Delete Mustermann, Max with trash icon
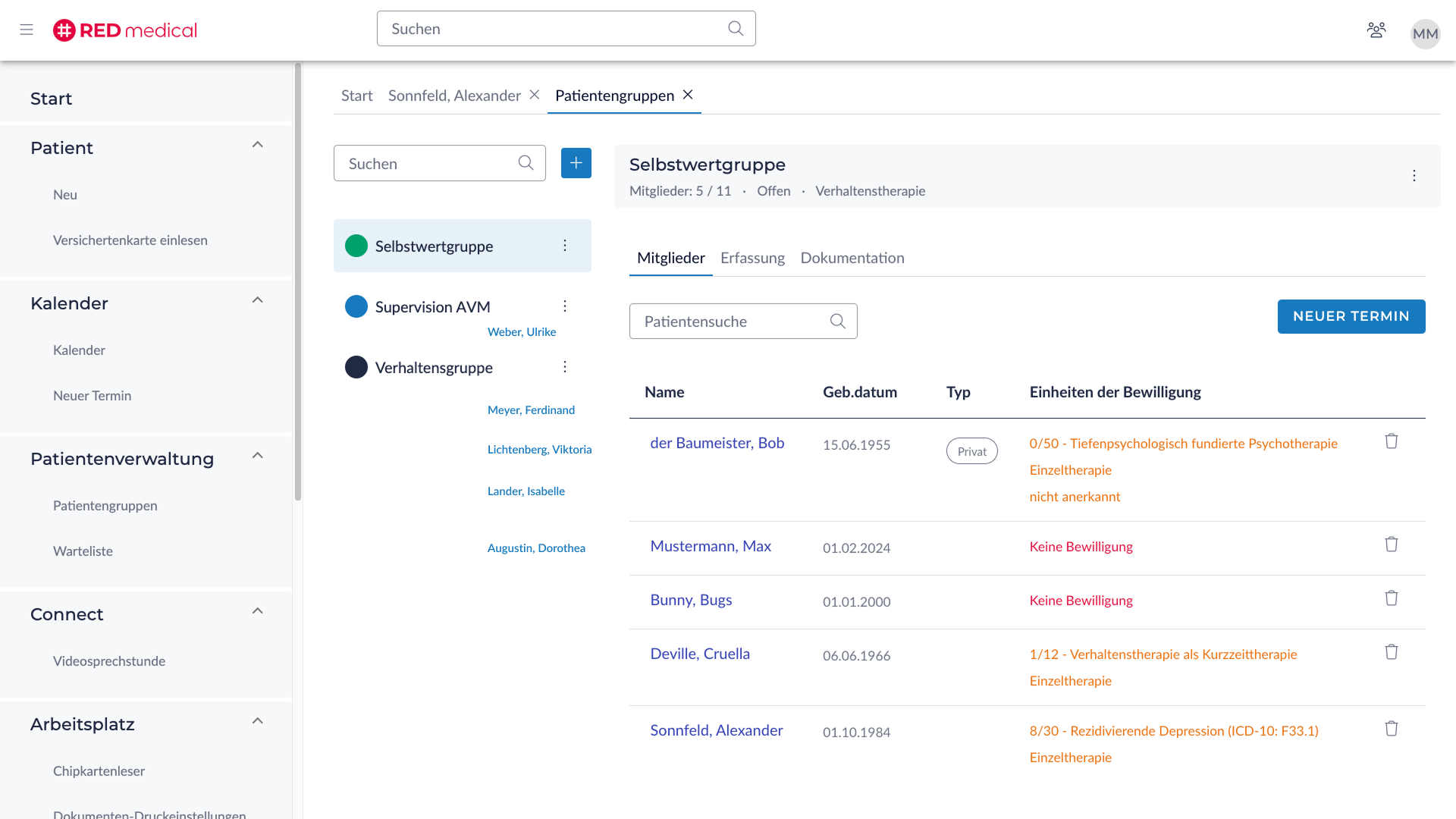 point(1391,544)
